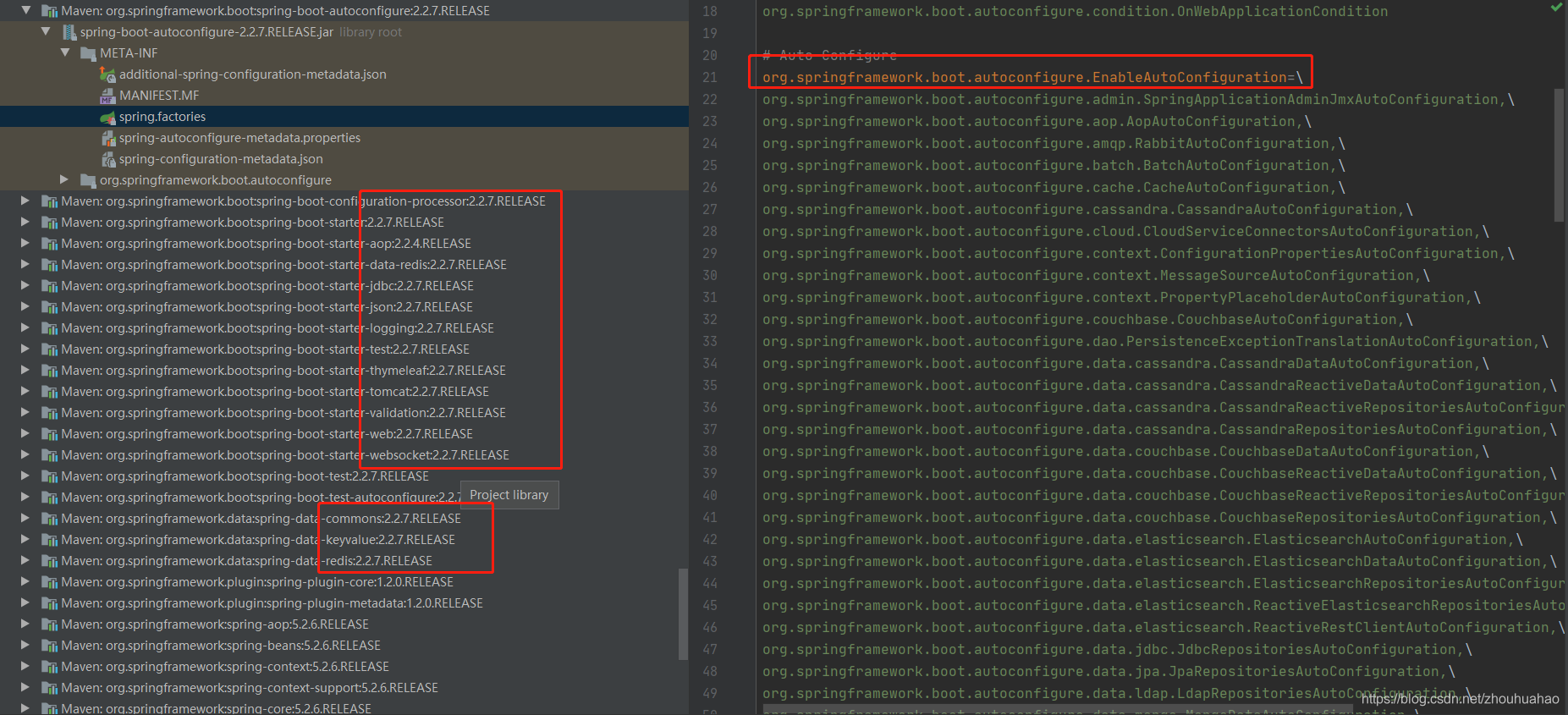Click library icon of spring-boot-starter-json
The width and height of the screenshot is (1568, 715).
[50, 307]
